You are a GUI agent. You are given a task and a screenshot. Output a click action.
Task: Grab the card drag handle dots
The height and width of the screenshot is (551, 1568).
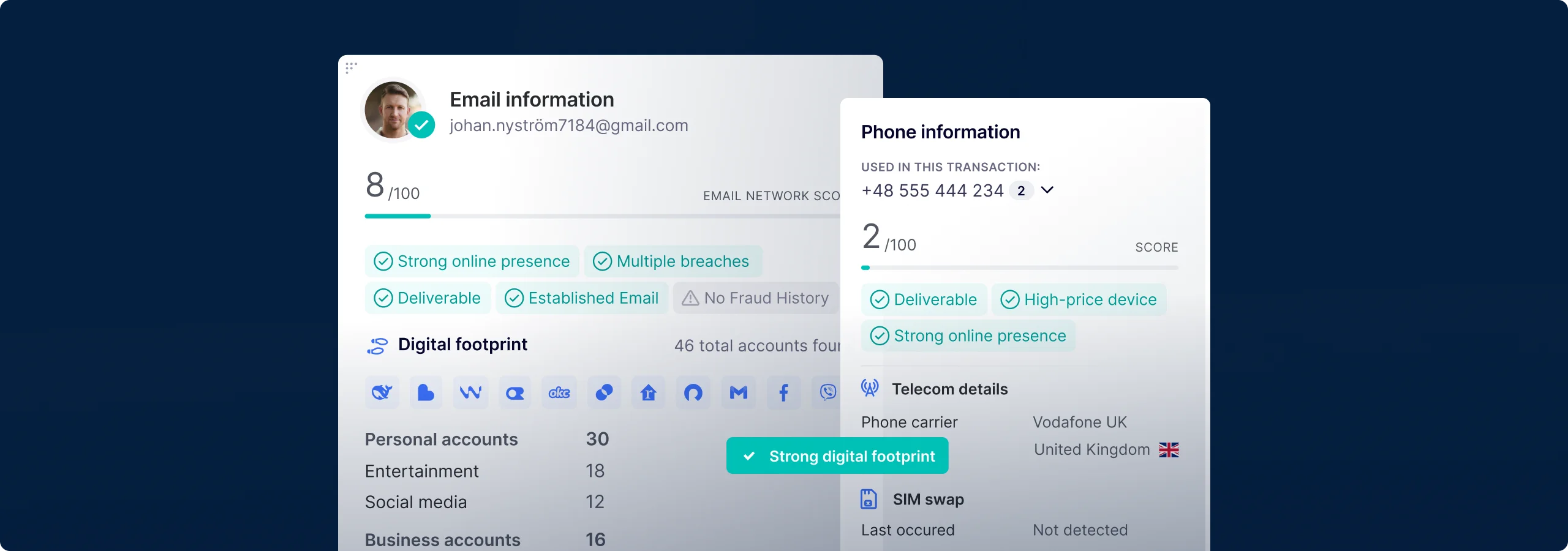tap(351, 67)
